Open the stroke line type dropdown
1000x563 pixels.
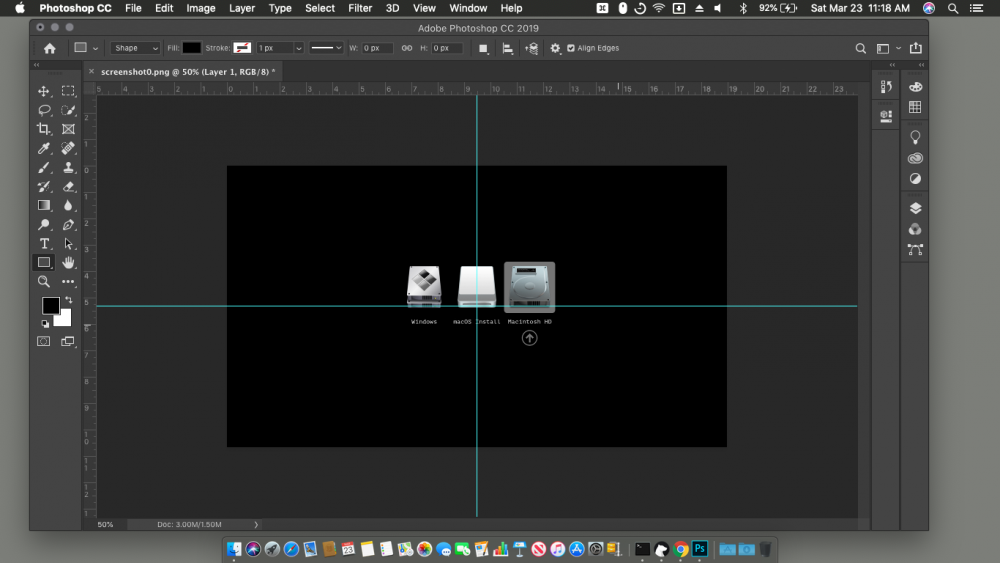pyautogui.click(x=326, y=48)
